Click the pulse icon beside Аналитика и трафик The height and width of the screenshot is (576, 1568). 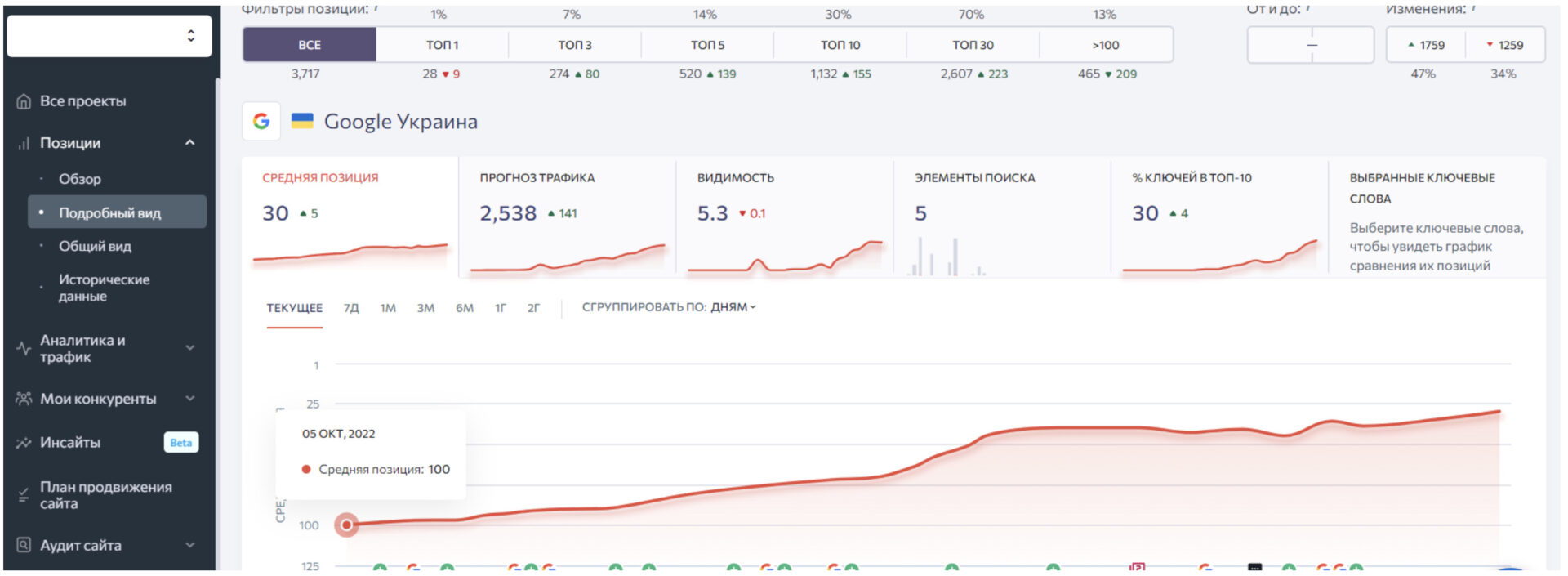coord(24,349)
